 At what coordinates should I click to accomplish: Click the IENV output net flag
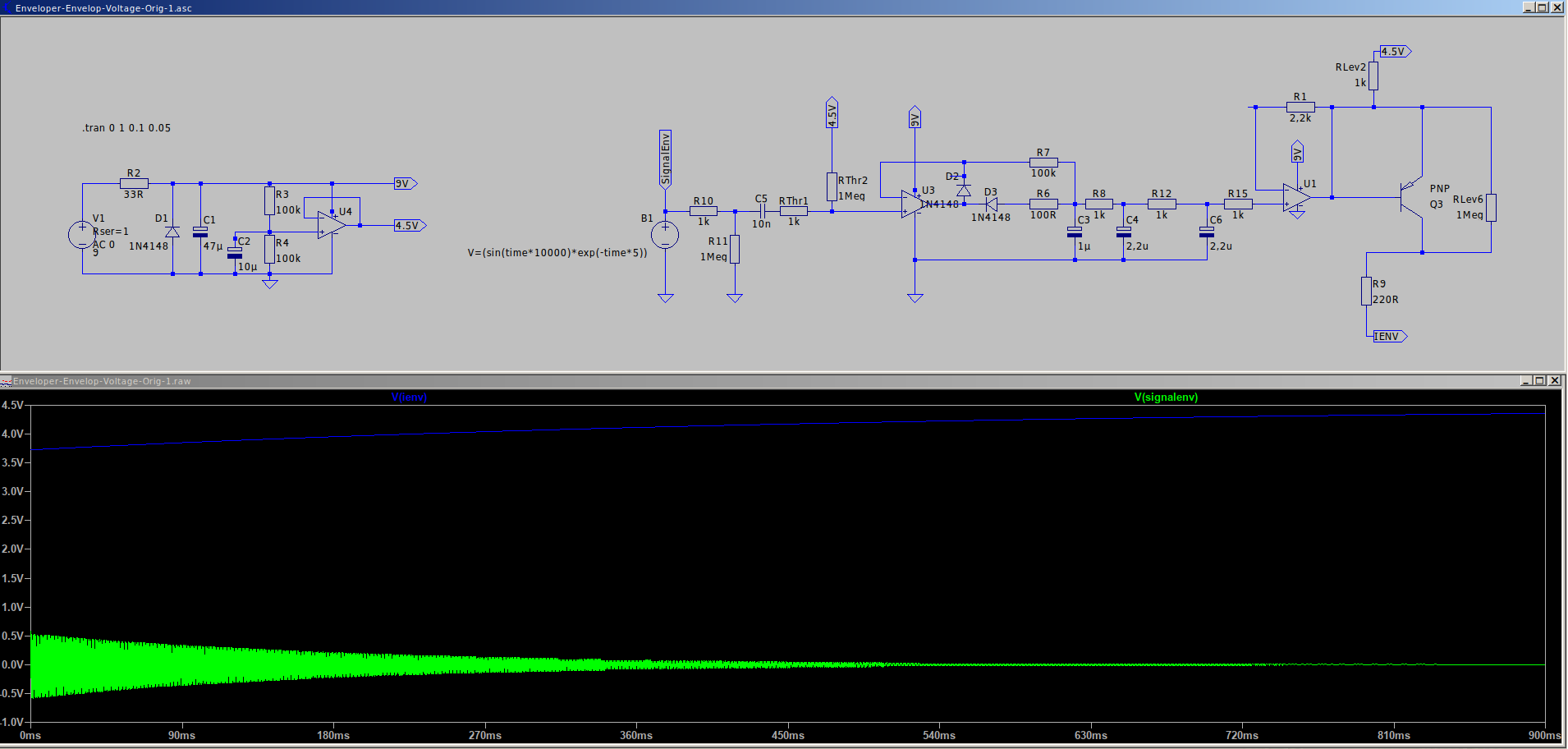pyautogui.click(x=1389, y=337)
